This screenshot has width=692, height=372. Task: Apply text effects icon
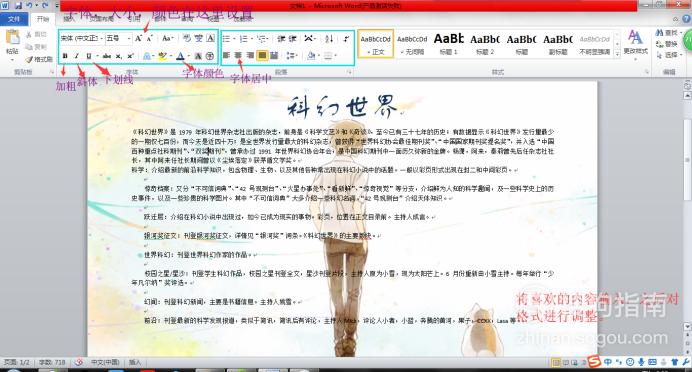tap(147, 56)
